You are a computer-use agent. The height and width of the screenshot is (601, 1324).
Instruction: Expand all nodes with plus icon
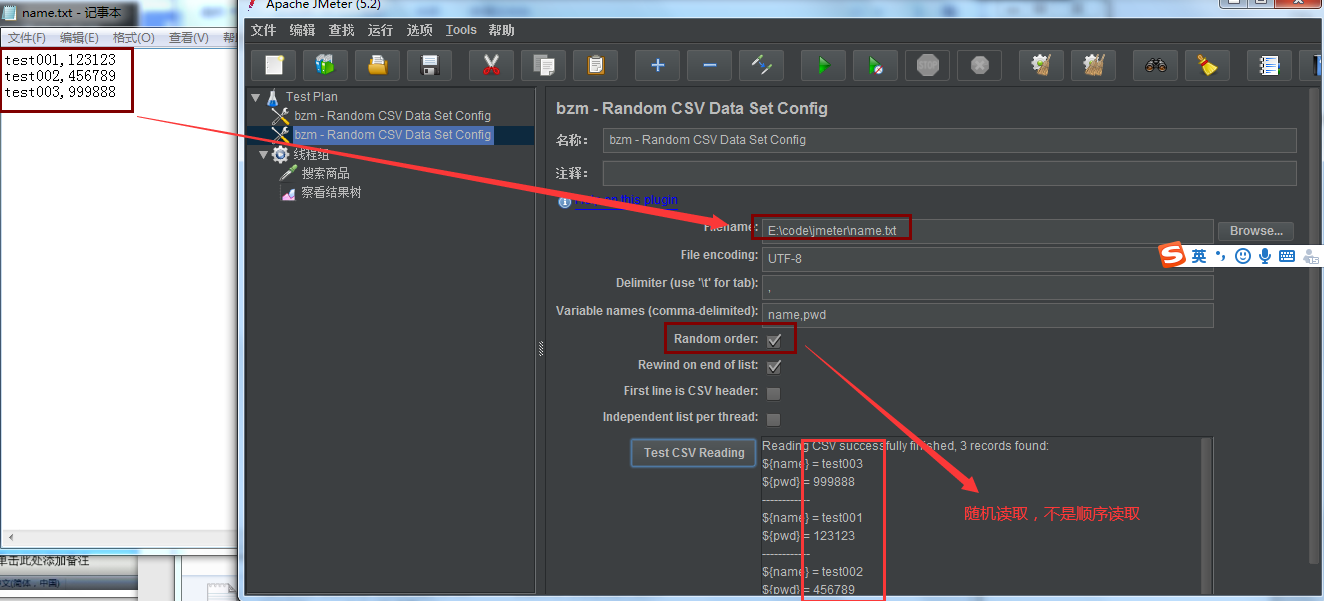click(657, 66)
